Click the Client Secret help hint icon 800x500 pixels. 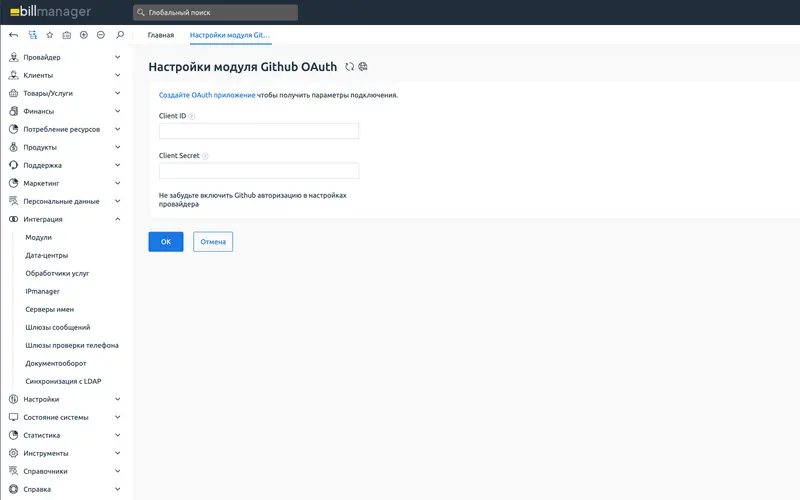(205, 156)
